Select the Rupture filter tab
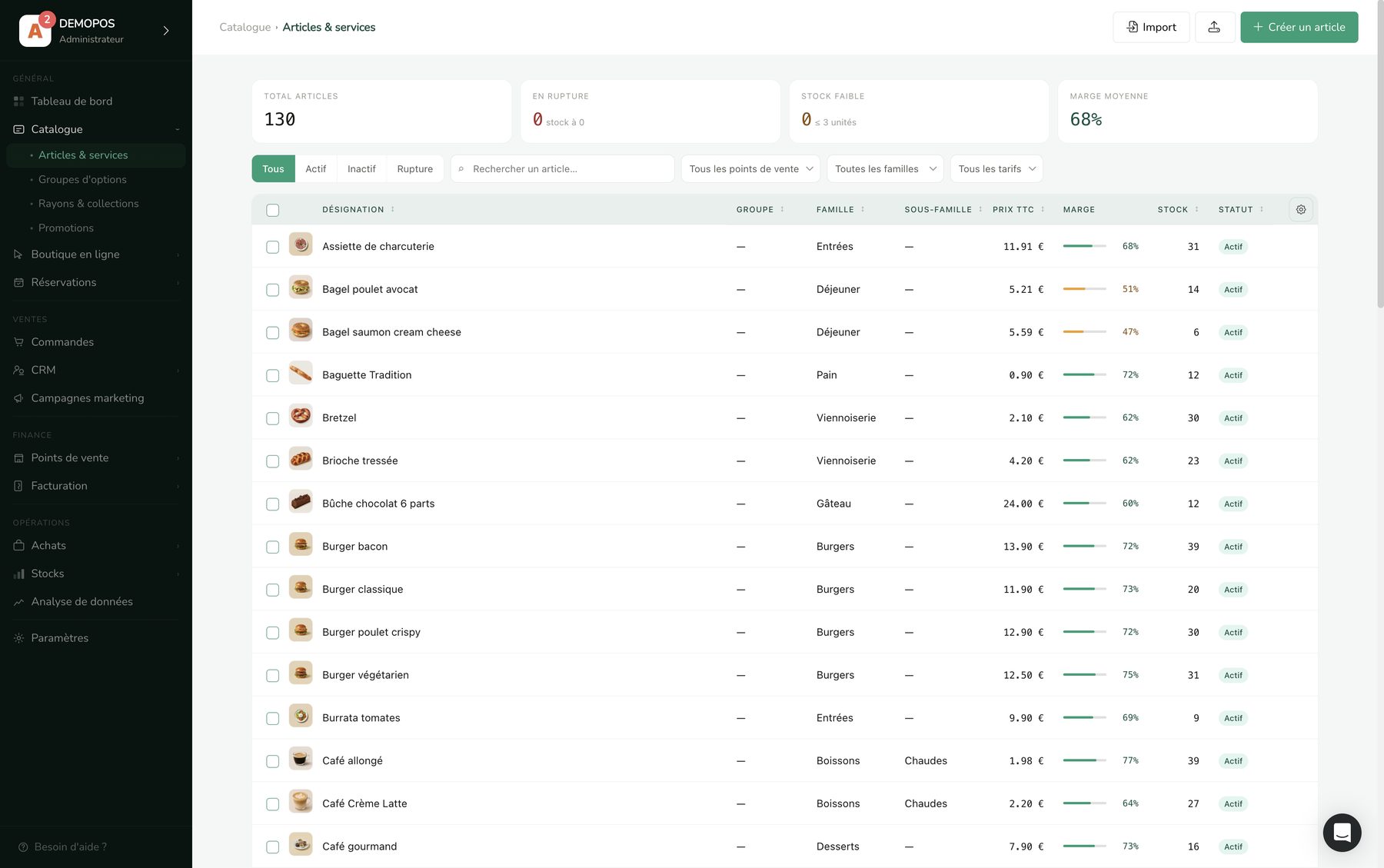1384x868 pixels. (415, 169)
